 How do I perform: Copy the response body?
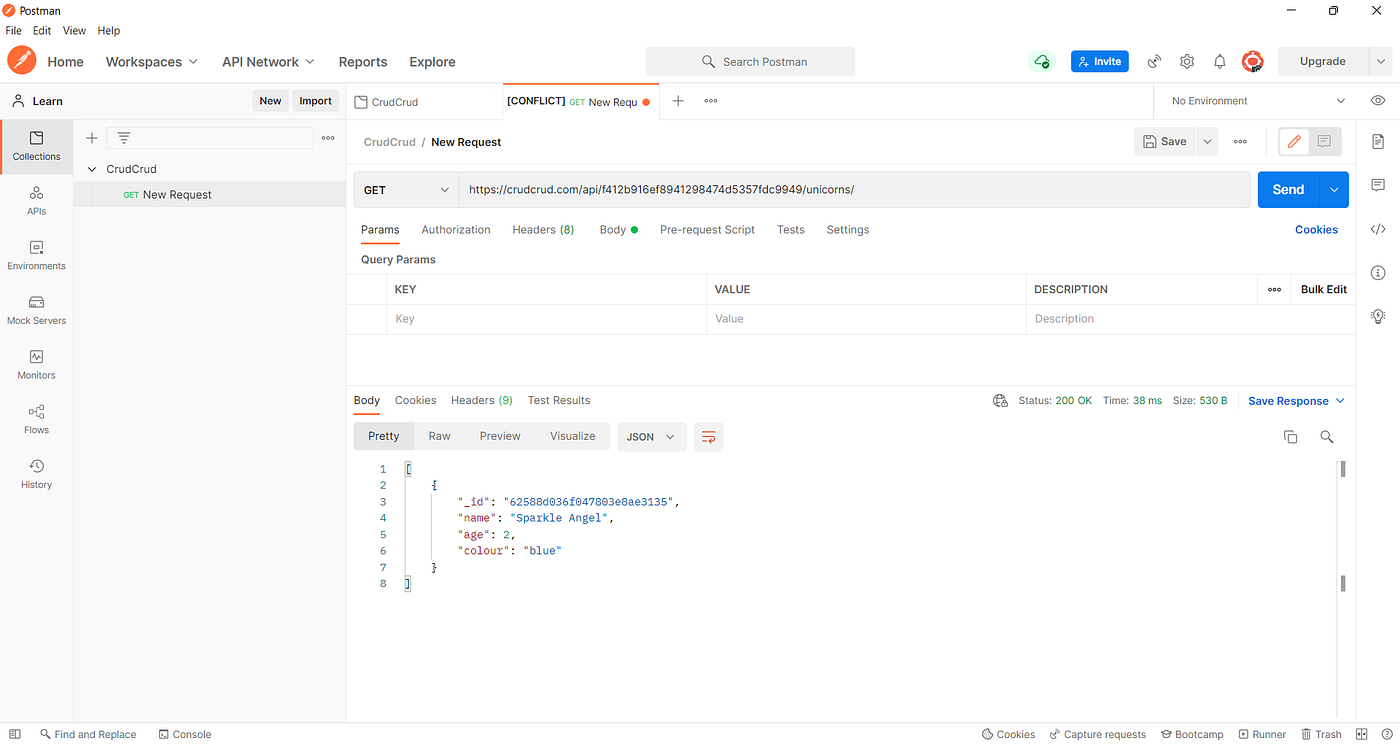coord(1290,436)
